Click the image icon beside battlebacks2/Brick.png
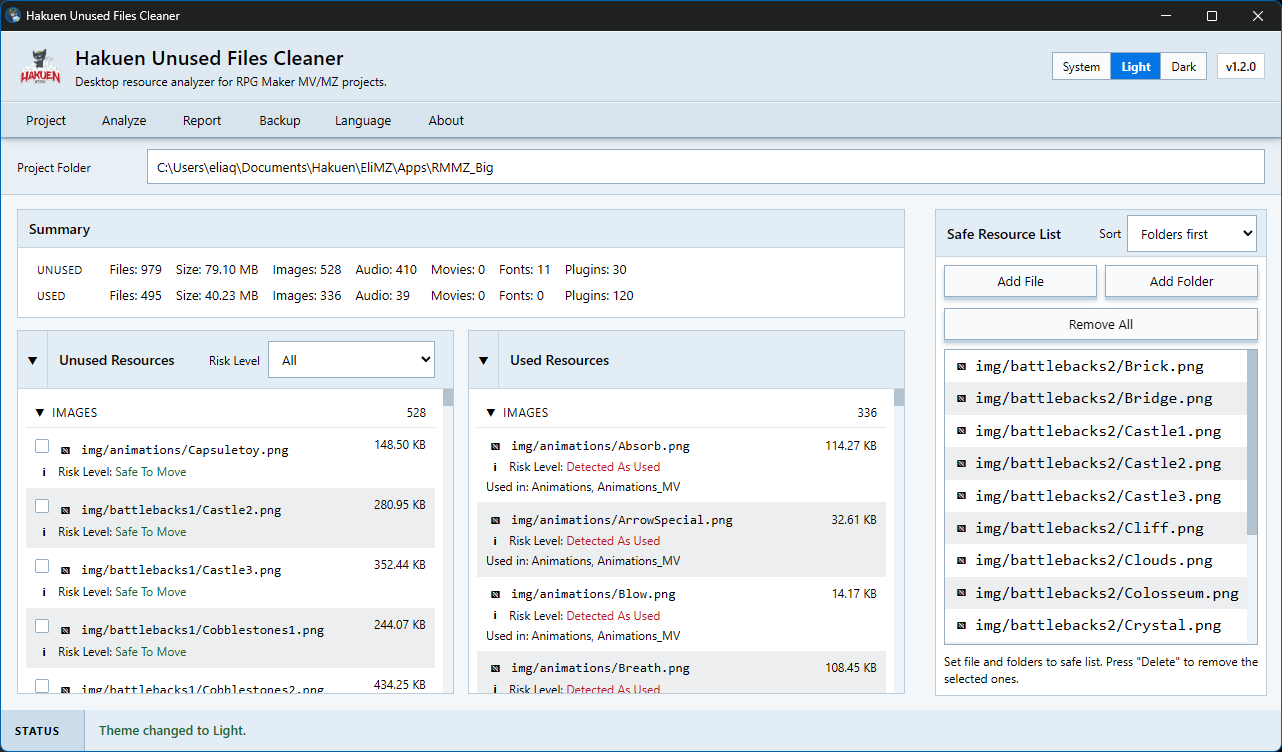Viewport: 1282px width, 752px height. point(961,366)
